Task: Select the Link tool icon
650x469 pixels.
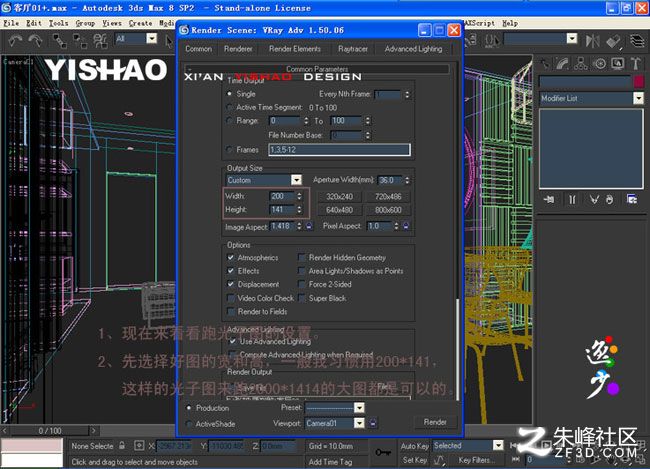Action: point(60,41)
